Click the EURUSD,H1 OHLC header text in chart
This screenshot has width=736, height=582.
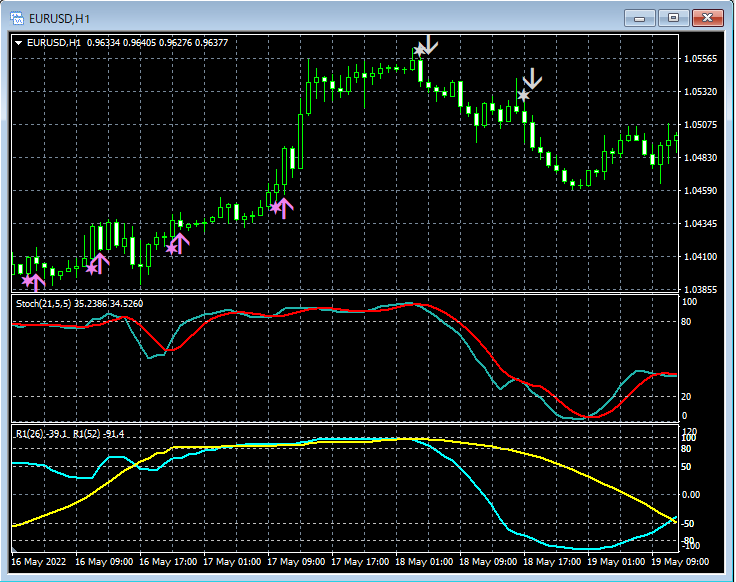[x=127, y=43]
